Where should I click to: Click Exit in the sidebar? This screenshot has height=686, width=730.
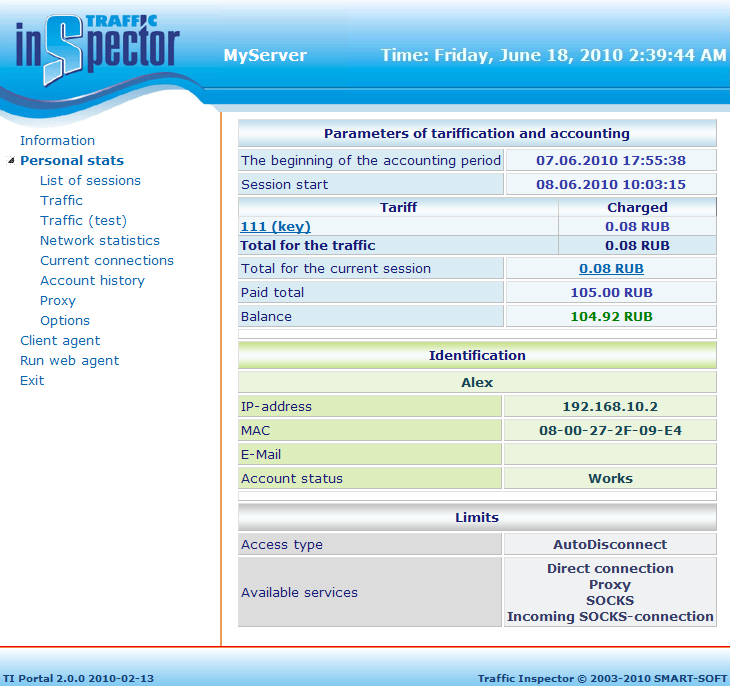click(32, 381)
